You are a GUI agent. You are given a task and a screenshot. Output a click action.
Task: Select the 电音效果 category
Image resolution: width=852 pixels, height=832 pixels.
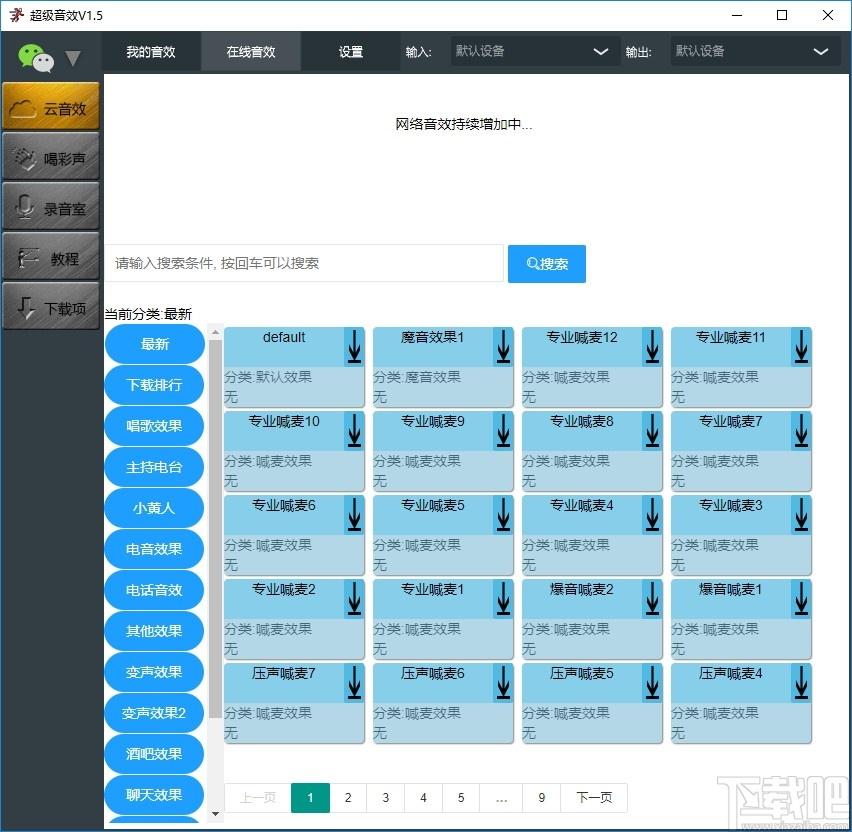[x=154, y=549]
